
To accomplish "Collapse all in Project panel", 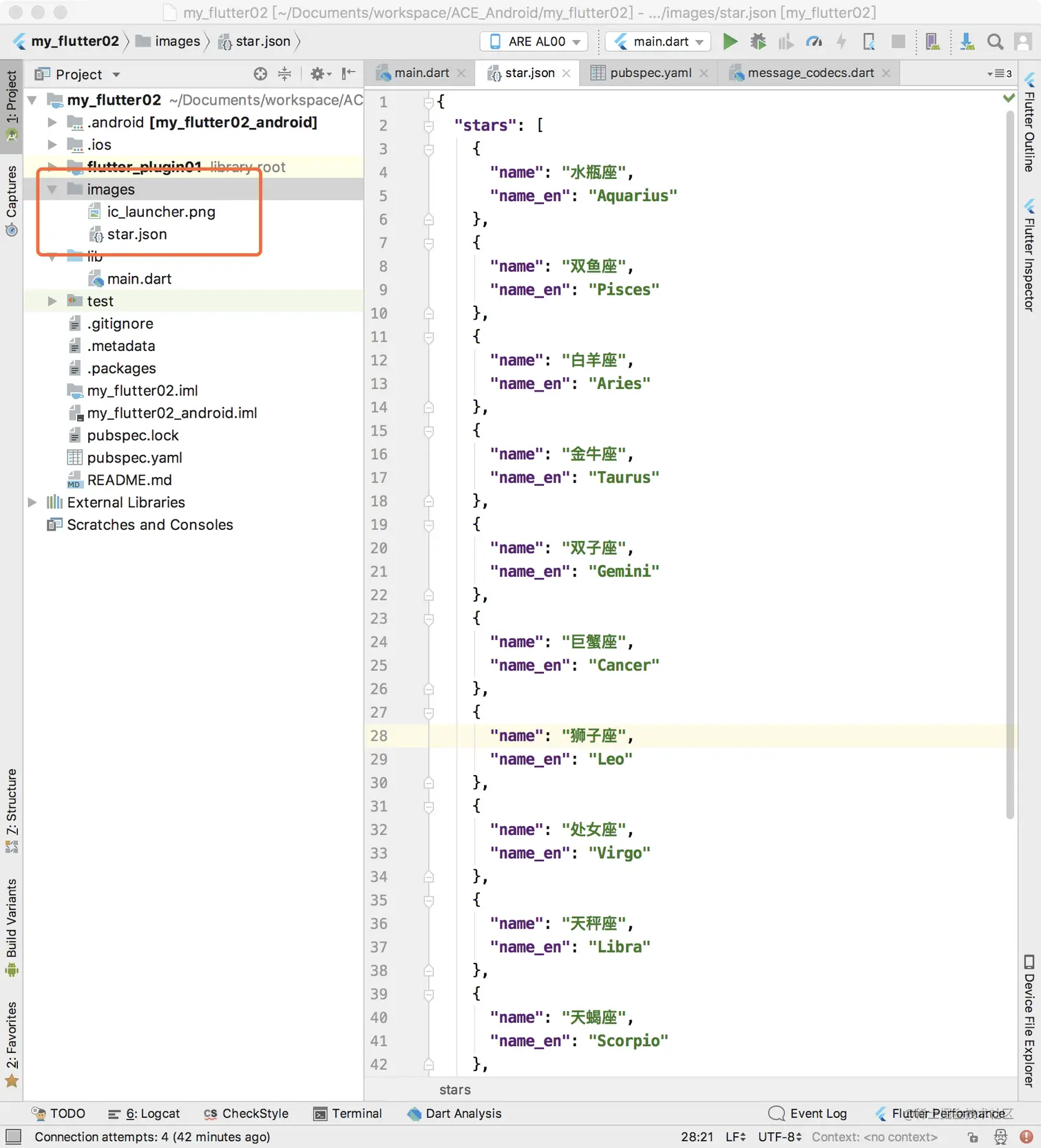I will click(284, 74).
